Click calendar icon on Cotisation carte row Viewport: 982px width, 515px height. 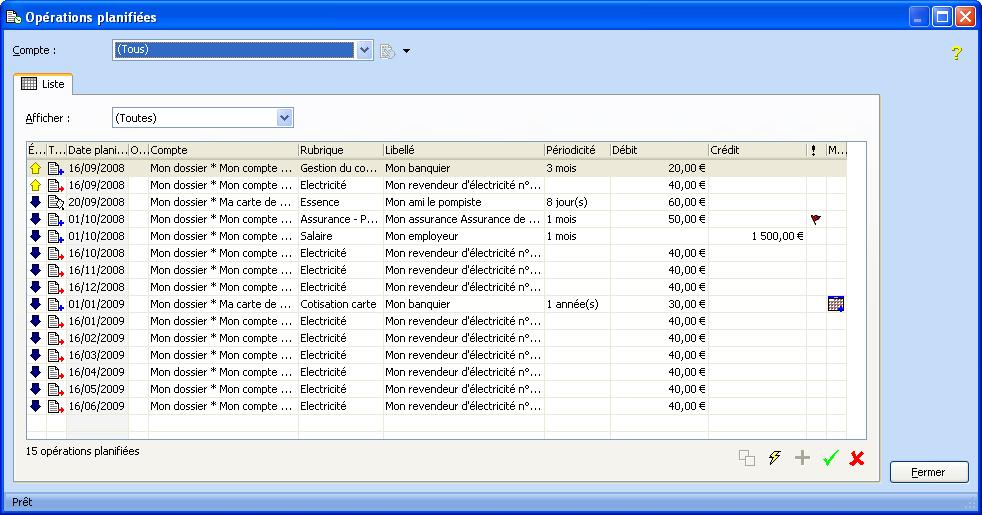pos(836,304)
